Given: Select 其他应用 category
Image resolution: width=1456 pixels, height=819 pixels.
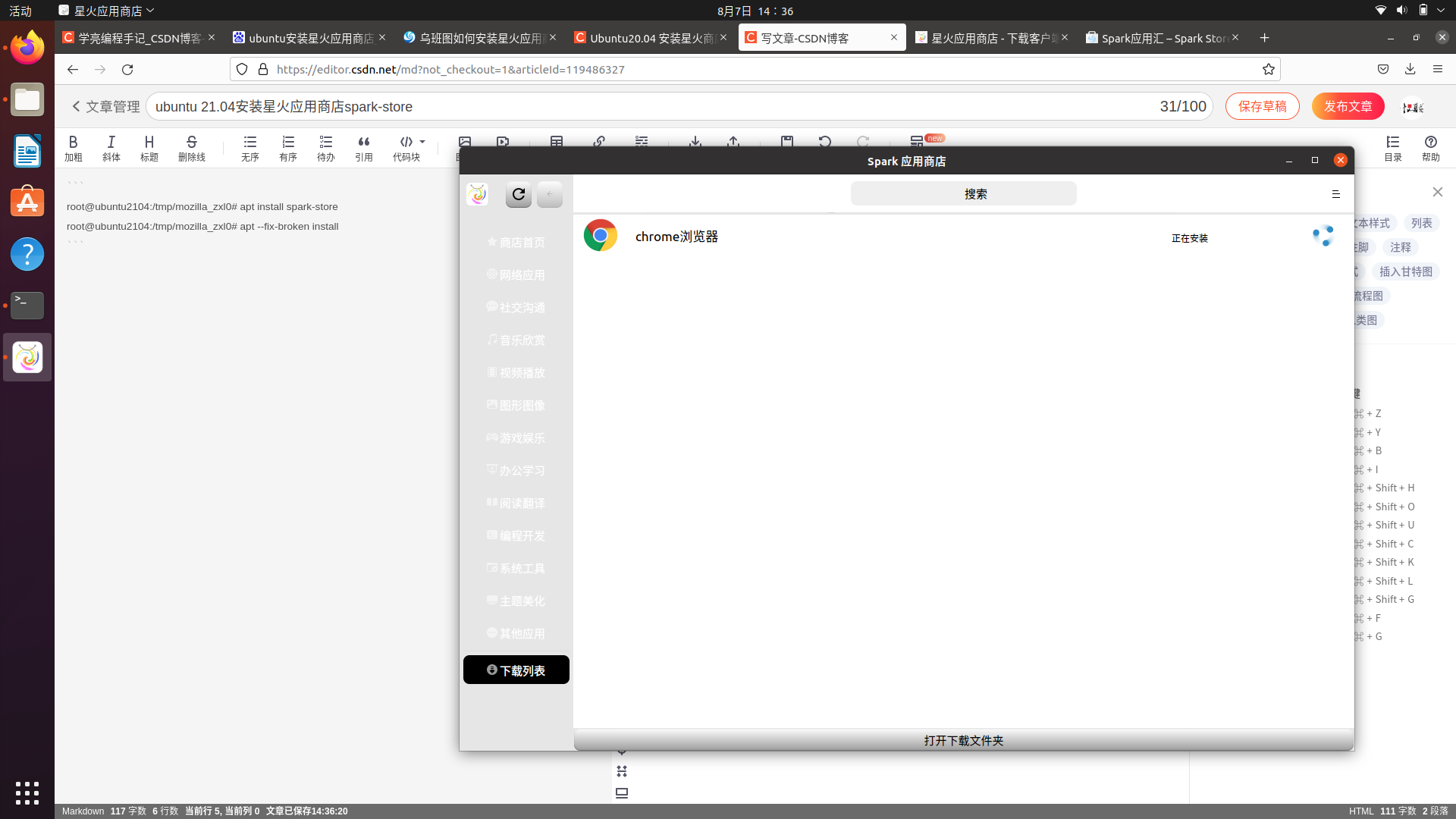Looking at the screenshot, I should point(516,634).
